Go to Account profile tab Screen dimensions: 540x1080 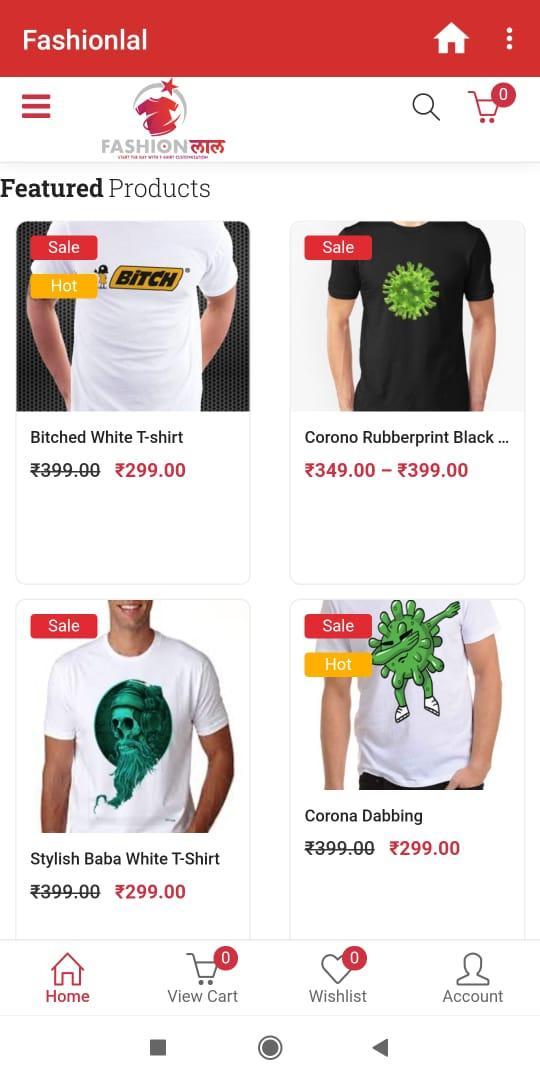472,978
